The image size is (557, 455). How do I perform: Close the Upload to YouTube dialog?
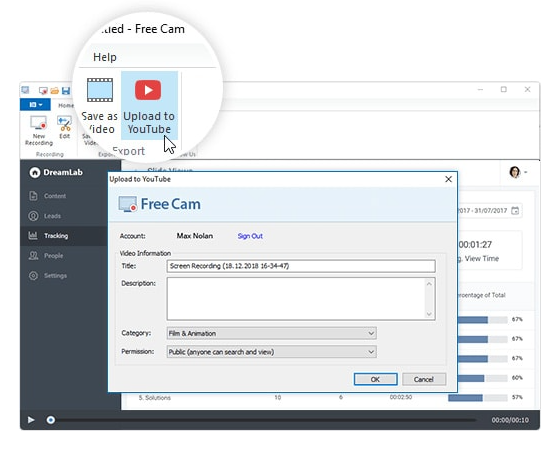[x=448, y=179]
